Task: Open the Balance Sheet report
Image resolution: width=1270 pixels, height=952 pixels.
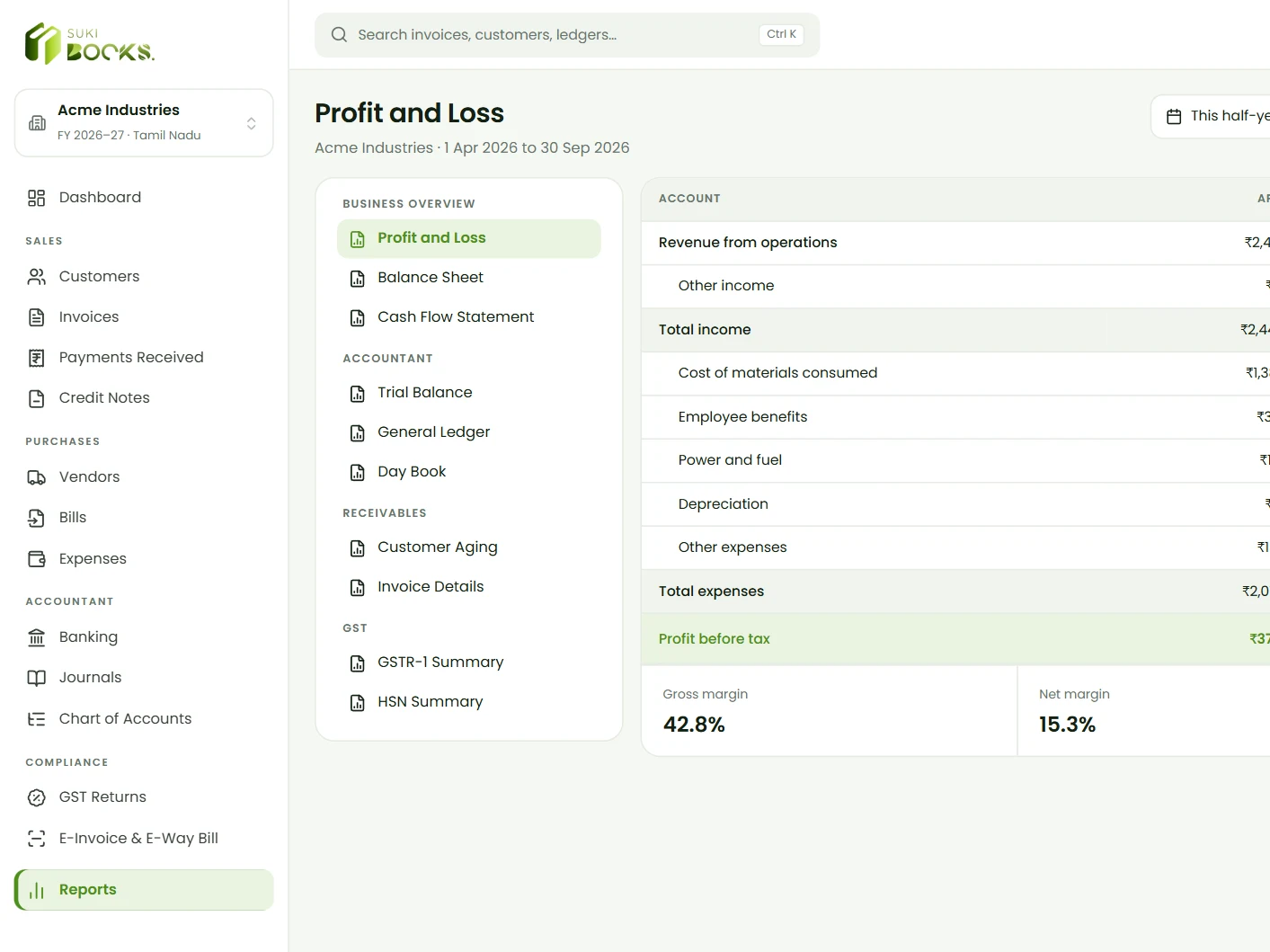Action: (x=468, y=278)
